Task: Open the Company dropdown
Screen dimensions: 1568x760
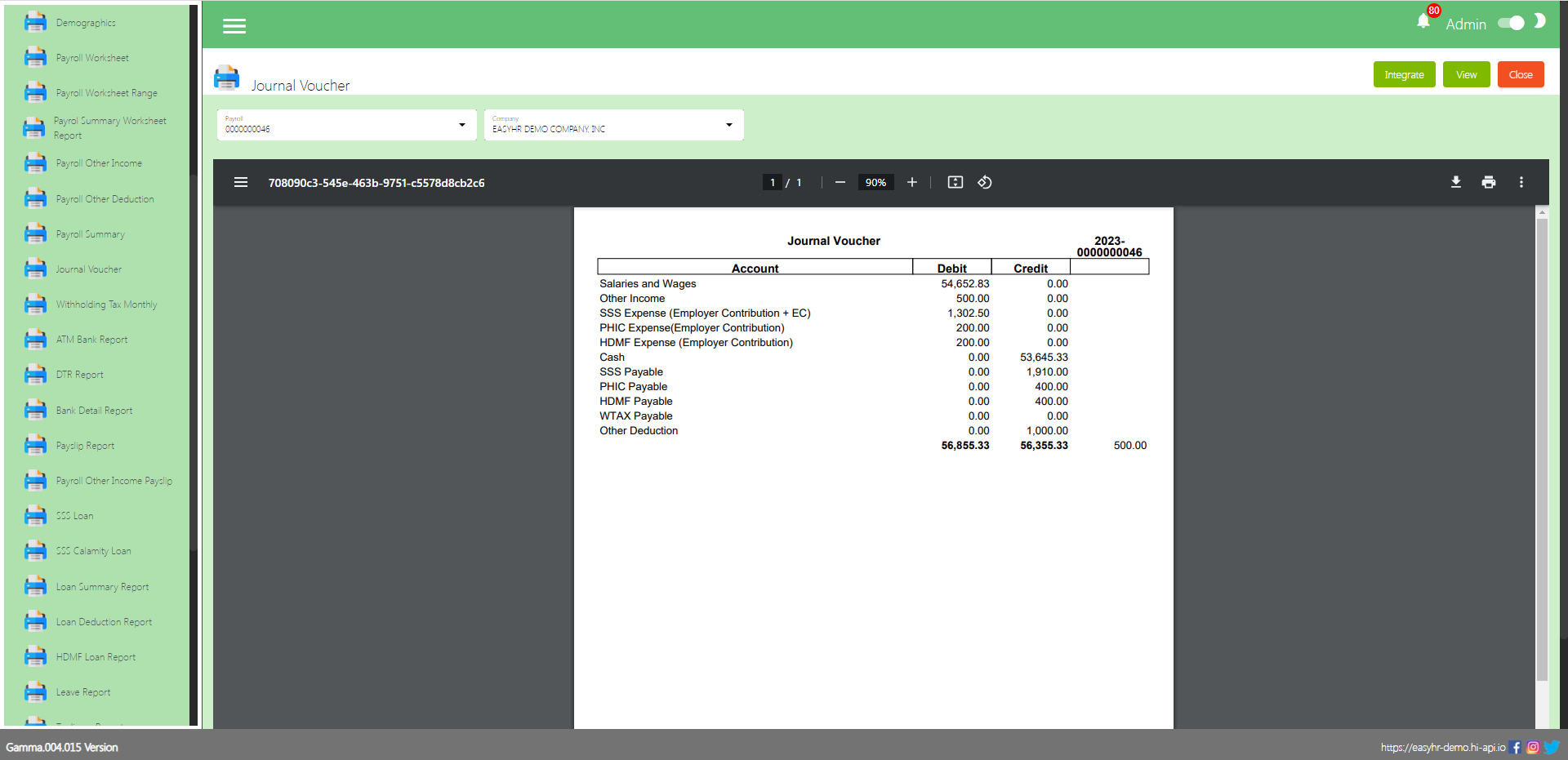Action: click(613, 125)
